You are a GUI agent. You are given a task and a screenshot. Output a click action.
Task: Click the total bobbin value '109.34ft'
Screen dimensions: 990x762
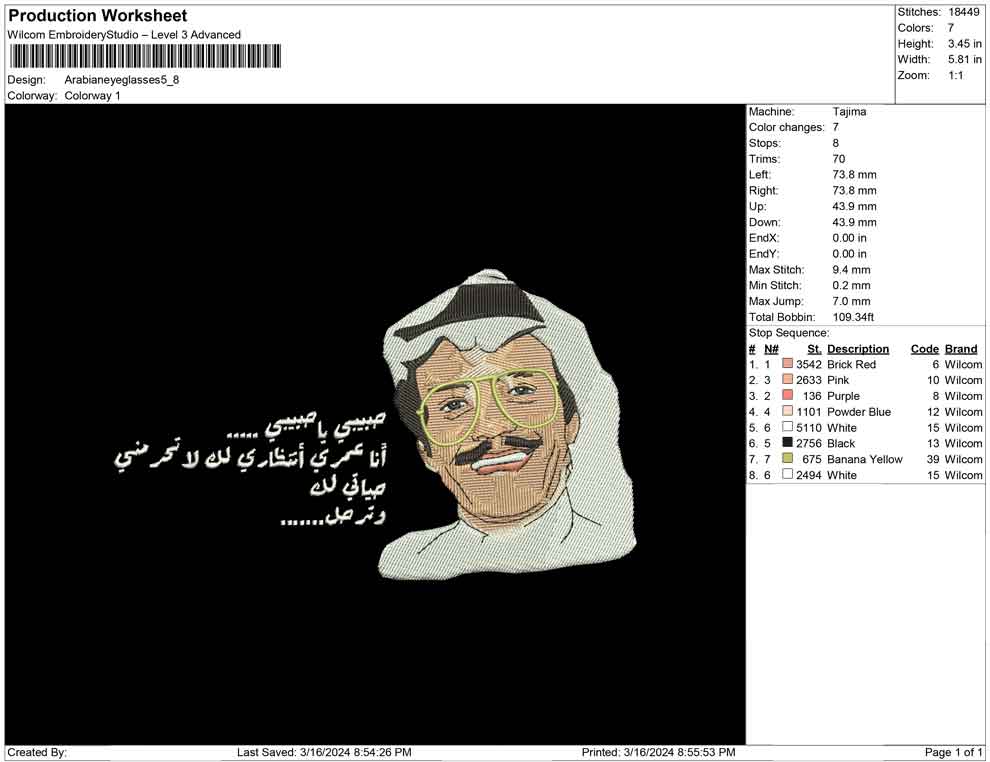[853, 317]
